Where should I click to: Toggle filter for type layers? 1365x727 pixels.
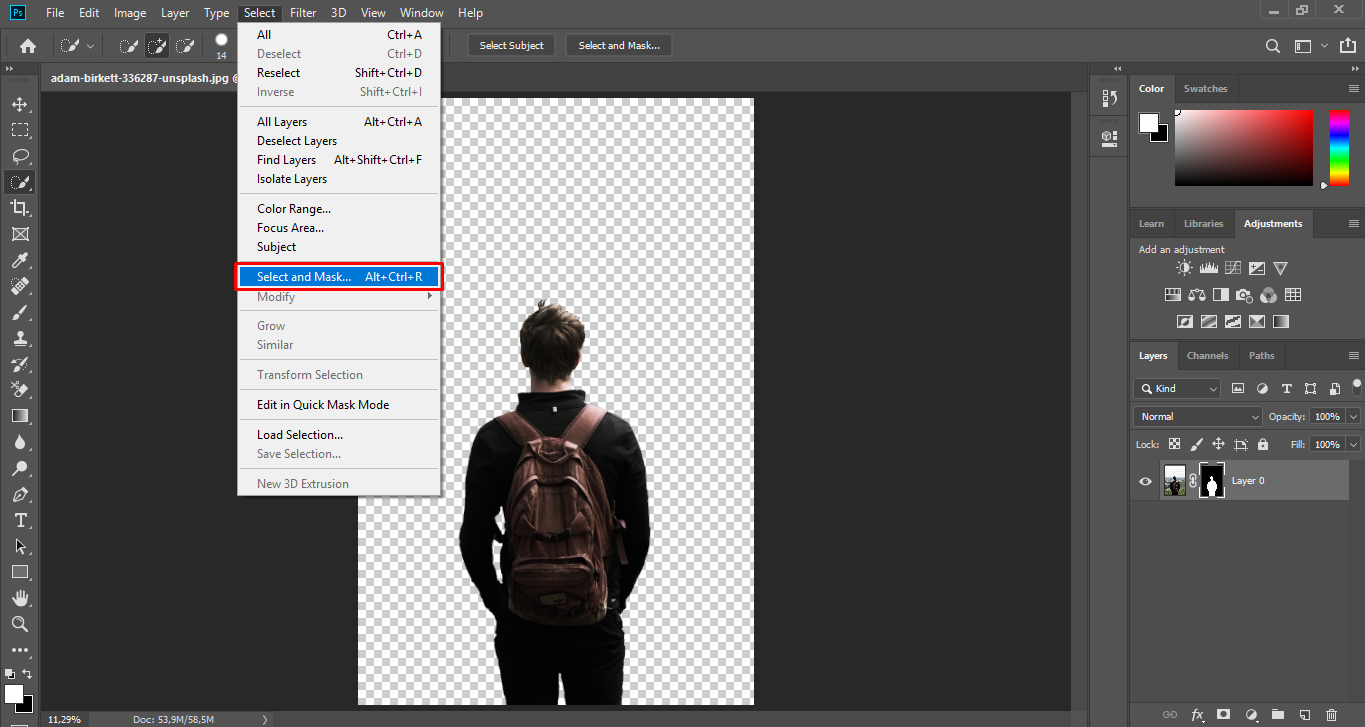click(1286, 388)
